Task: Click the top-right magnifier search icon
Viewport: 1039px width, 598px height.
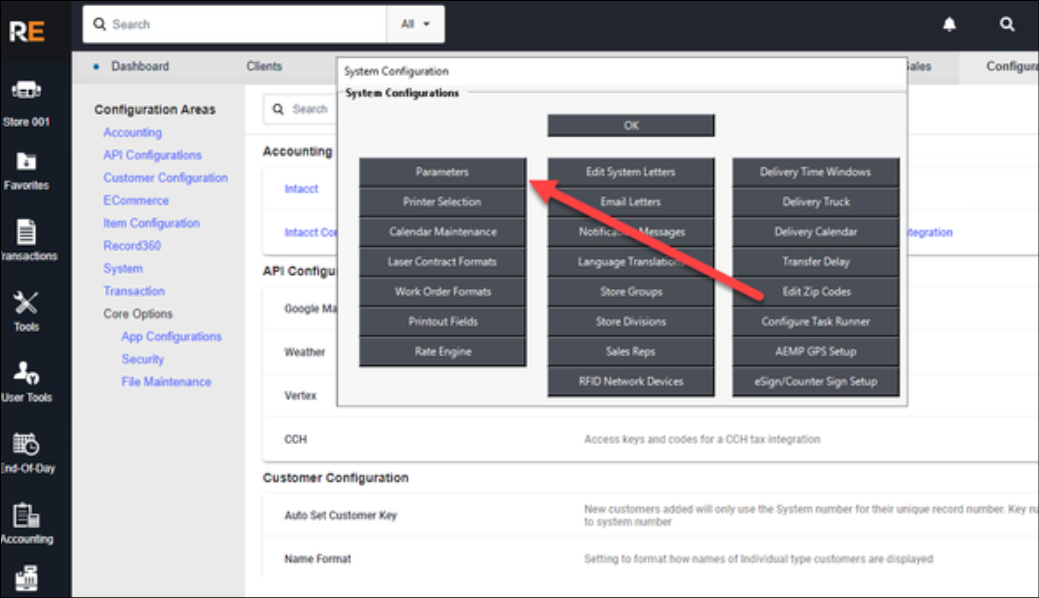Action: (1007, 24)
